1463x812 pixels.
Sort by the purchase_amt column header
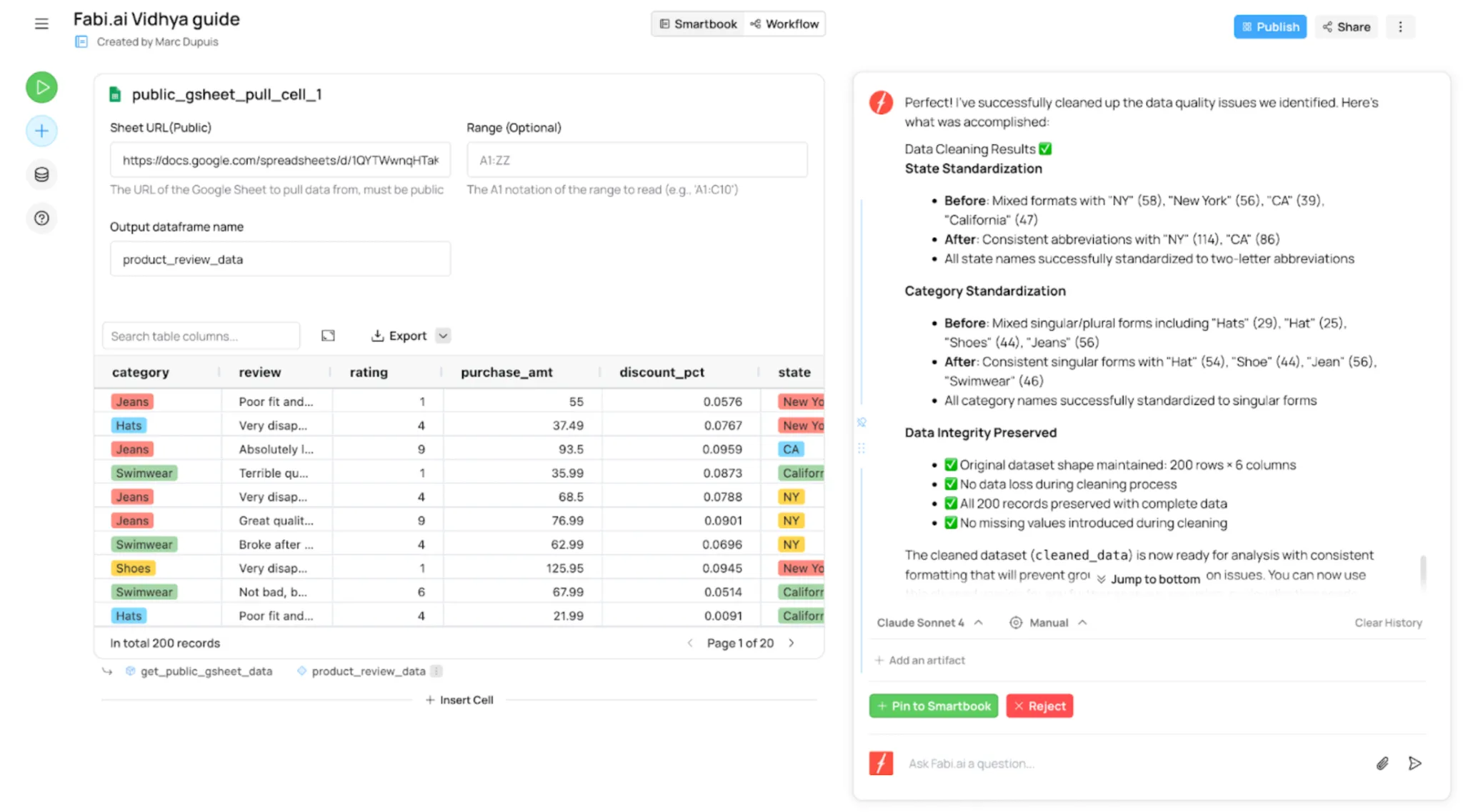click(x=506, y=372)
